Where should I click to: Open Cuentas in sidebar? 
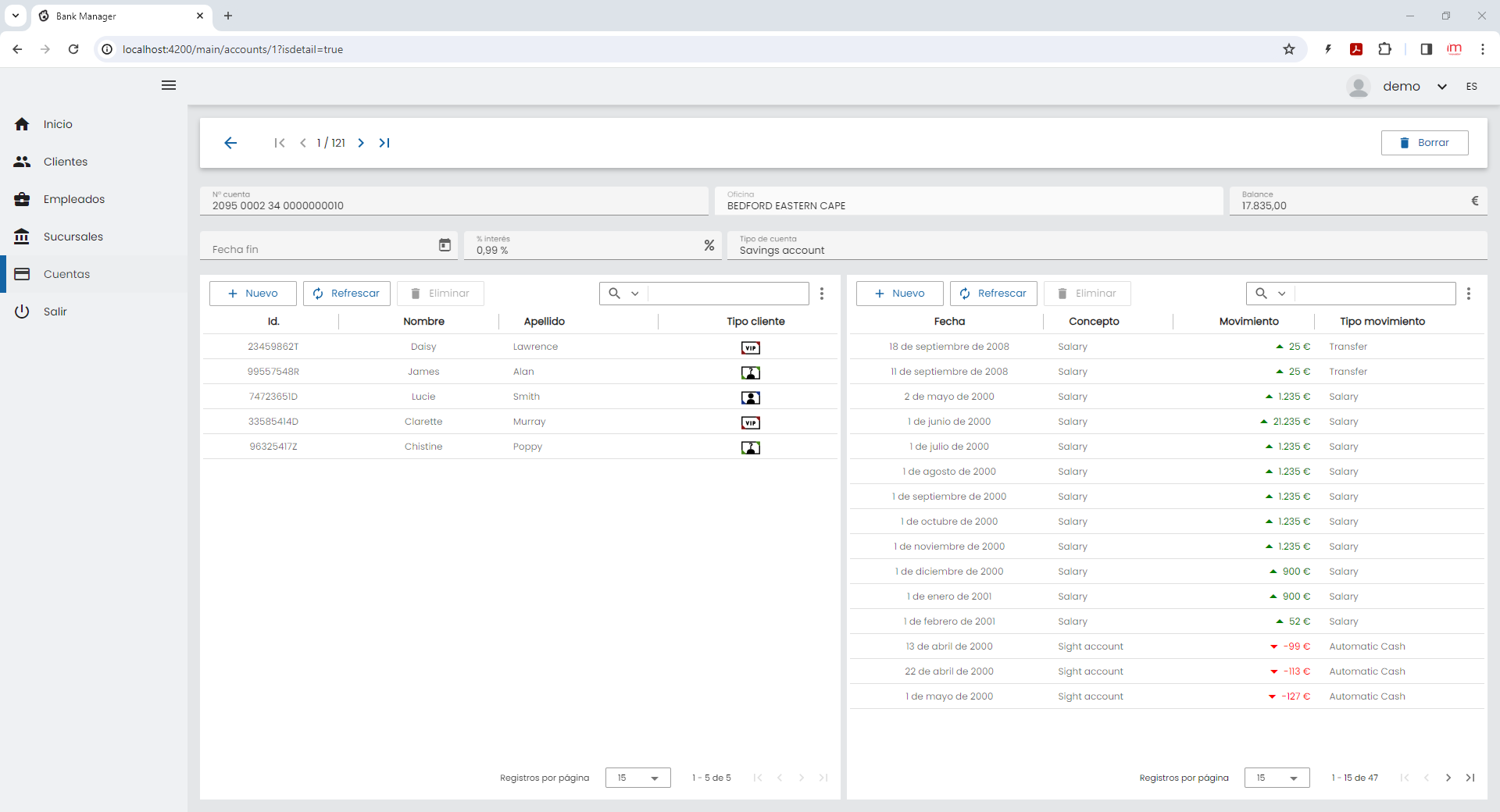point(94,274)
